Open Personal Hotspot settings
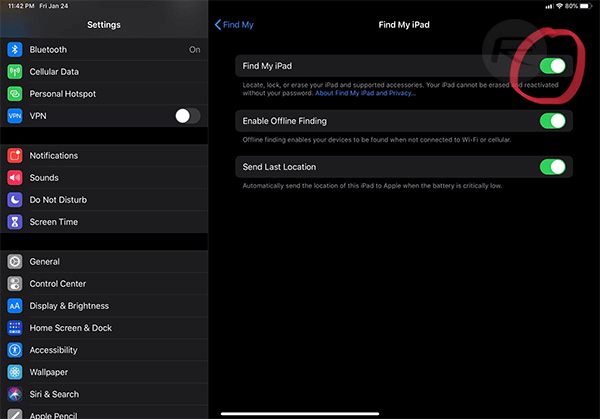Viewport: 600px width, 419px height. [104, 94]
